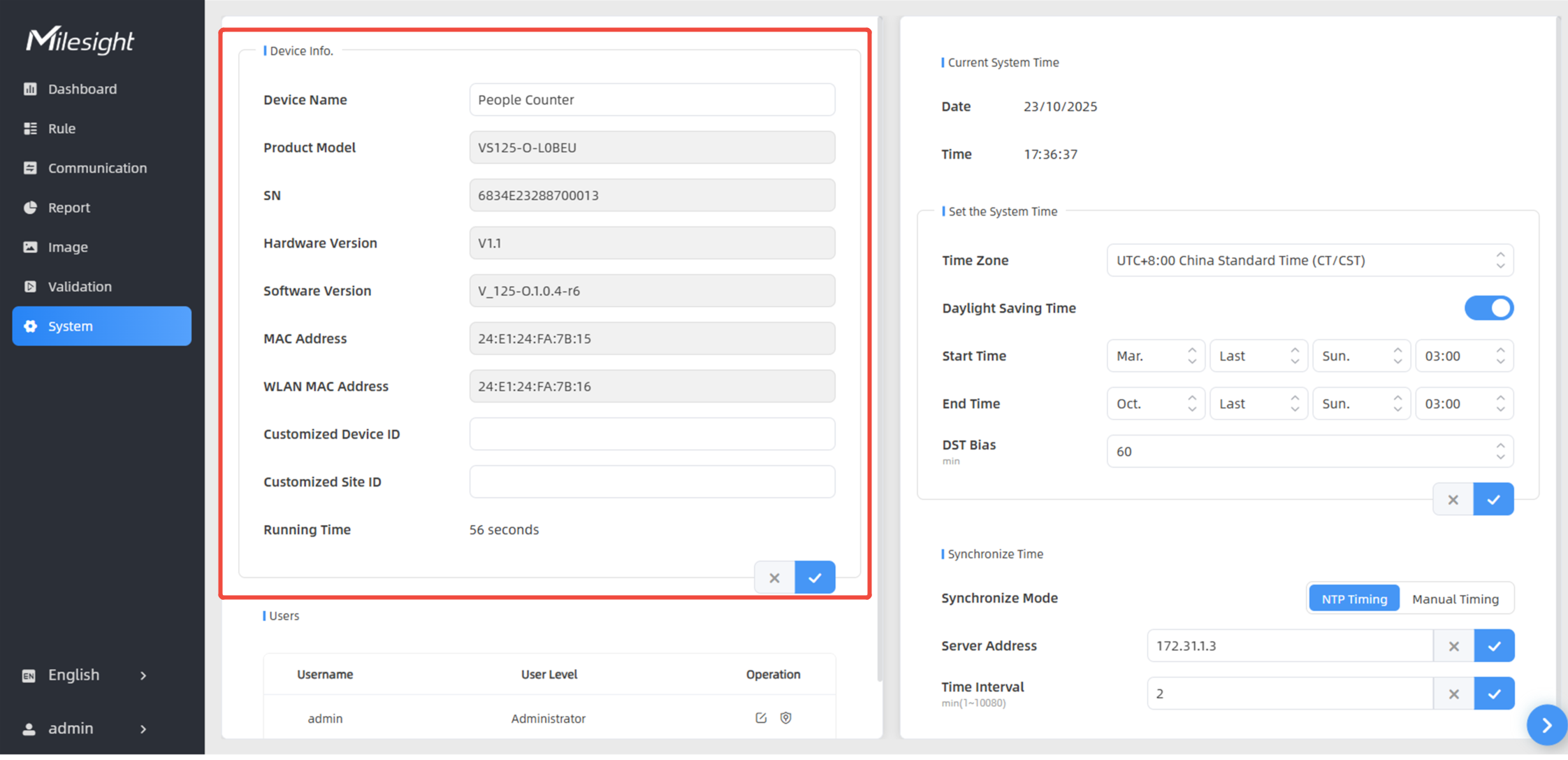1568x760 pixels.
Task: Disable Daylight Saving Time switch
Action: pyautogui.click(x=1488, y=308)
